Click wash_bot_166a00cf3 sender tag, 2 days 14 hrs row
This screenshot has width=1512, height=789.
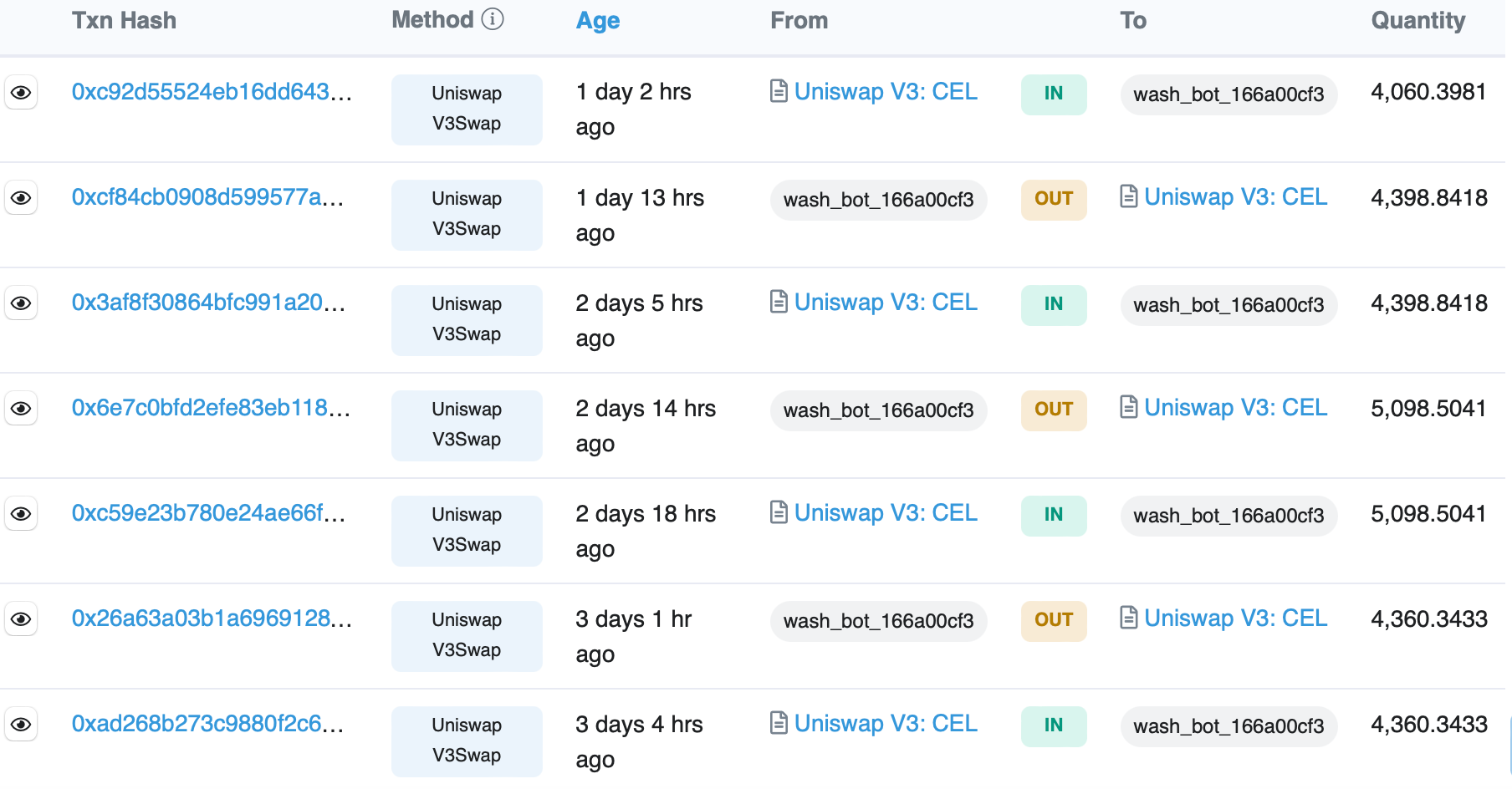[878, 410]
